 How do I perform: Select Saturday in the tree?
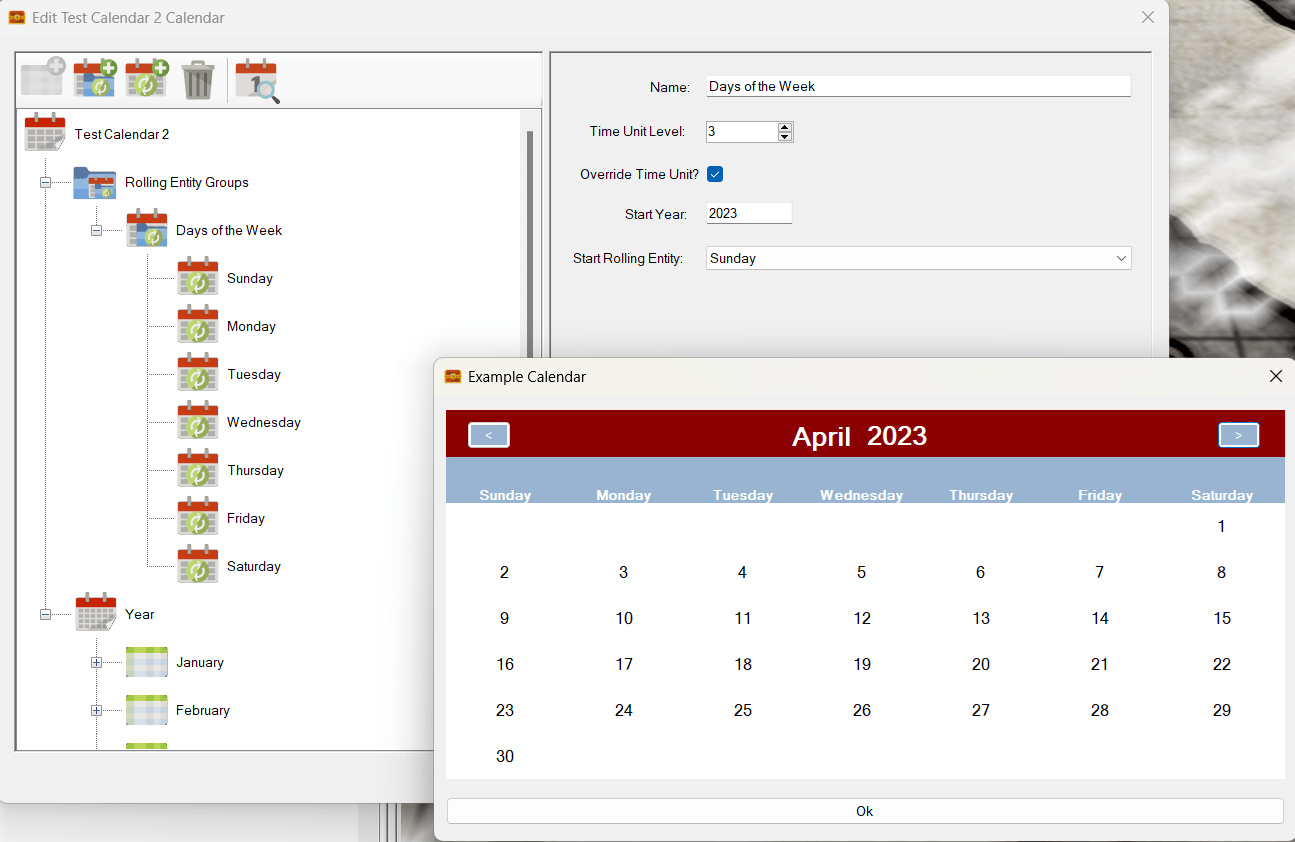click(x=253, y=566)
